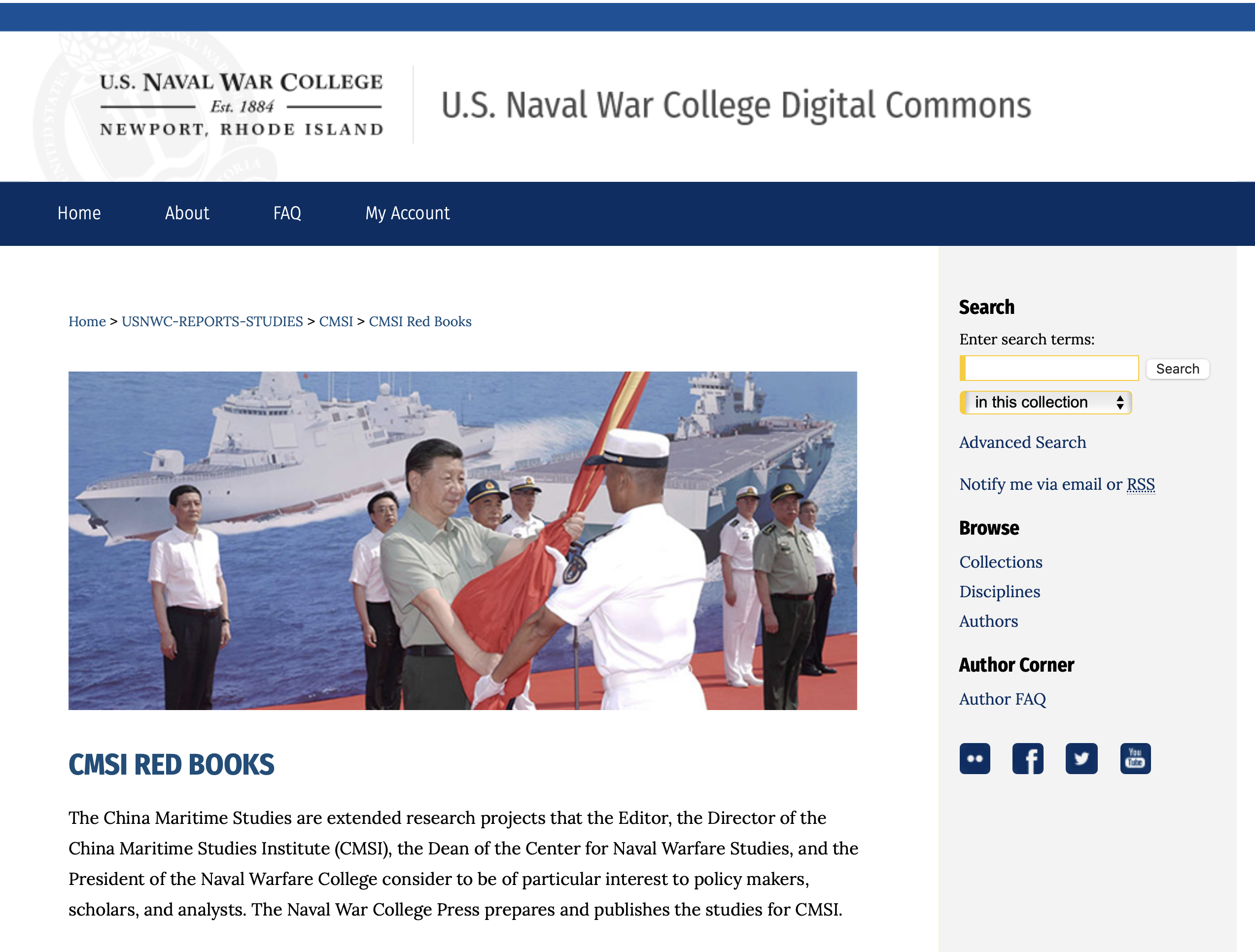1255x952 pixels.
Task: Open the Advanced Search link
Action: pyautogui.click(x=1022, y=442)
